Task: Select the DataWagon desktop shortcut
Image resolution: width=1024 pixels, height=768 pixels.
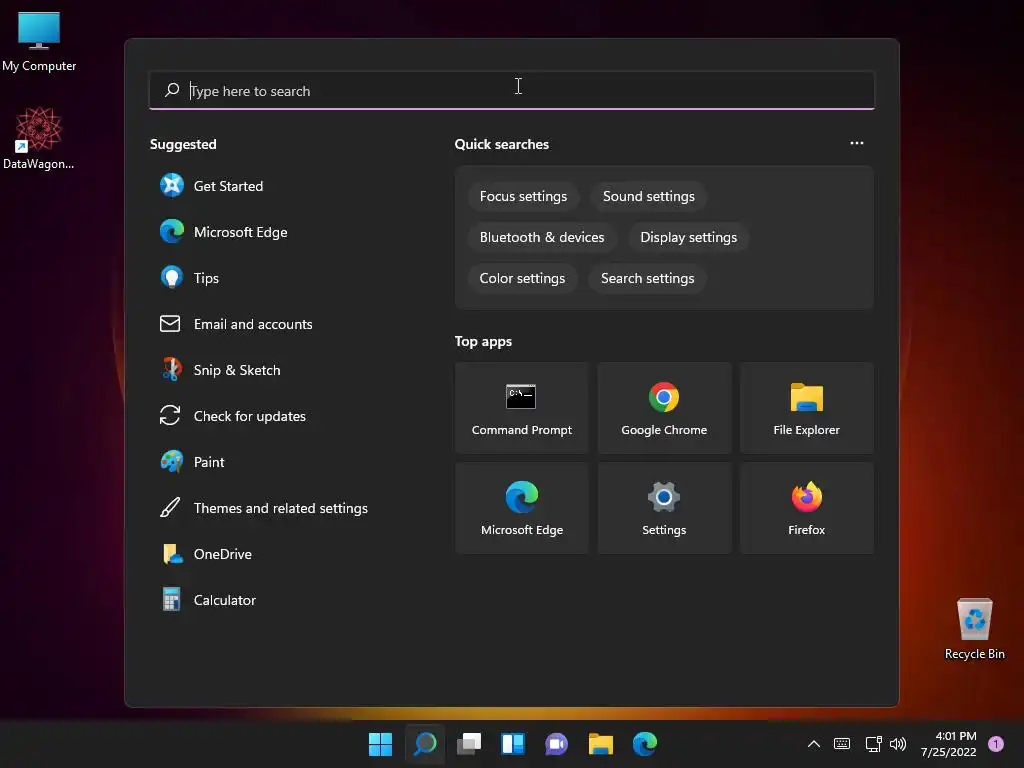Action: (39, 138)
